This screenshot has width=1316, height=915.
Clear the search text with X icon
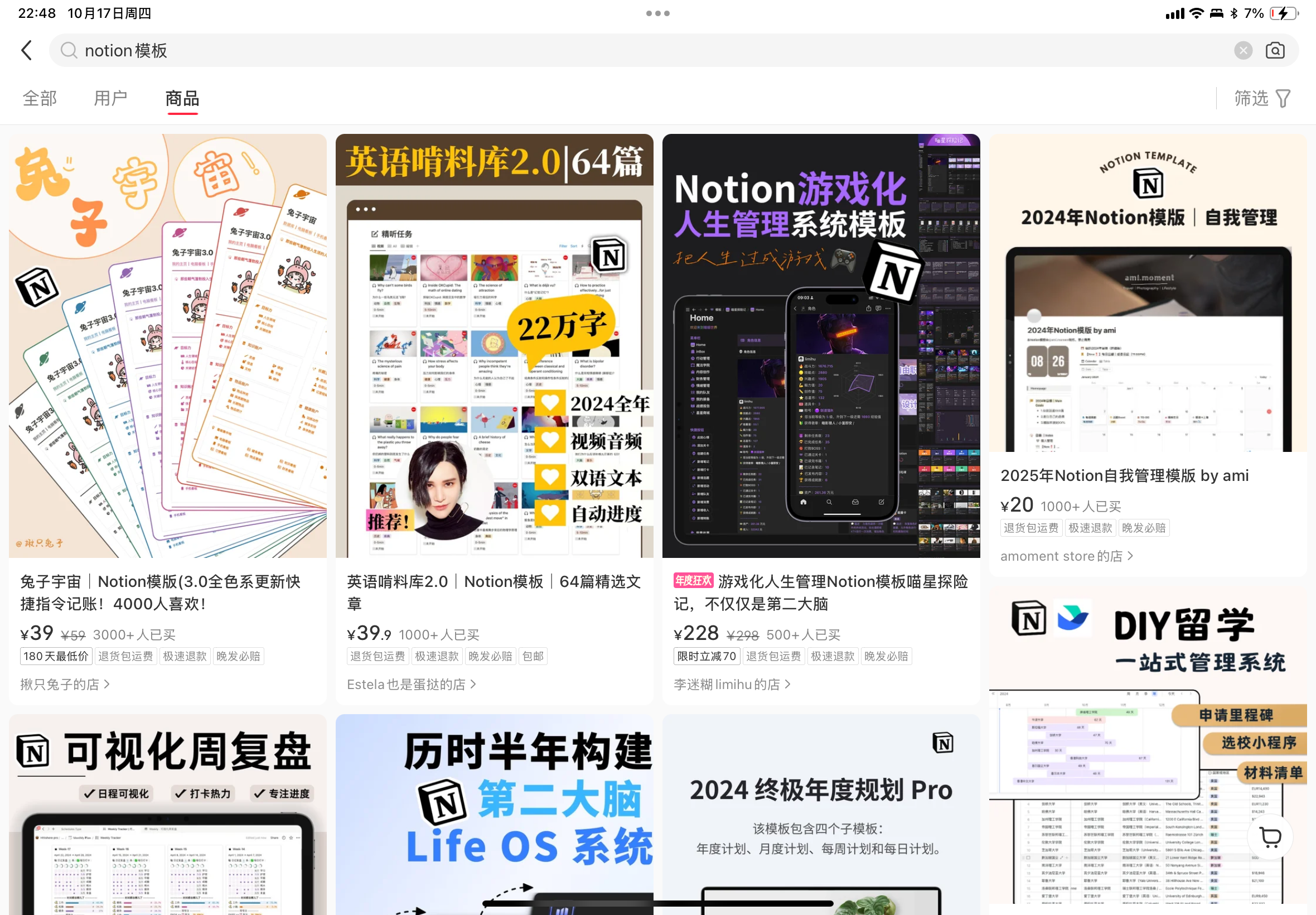pos(1242,50)
